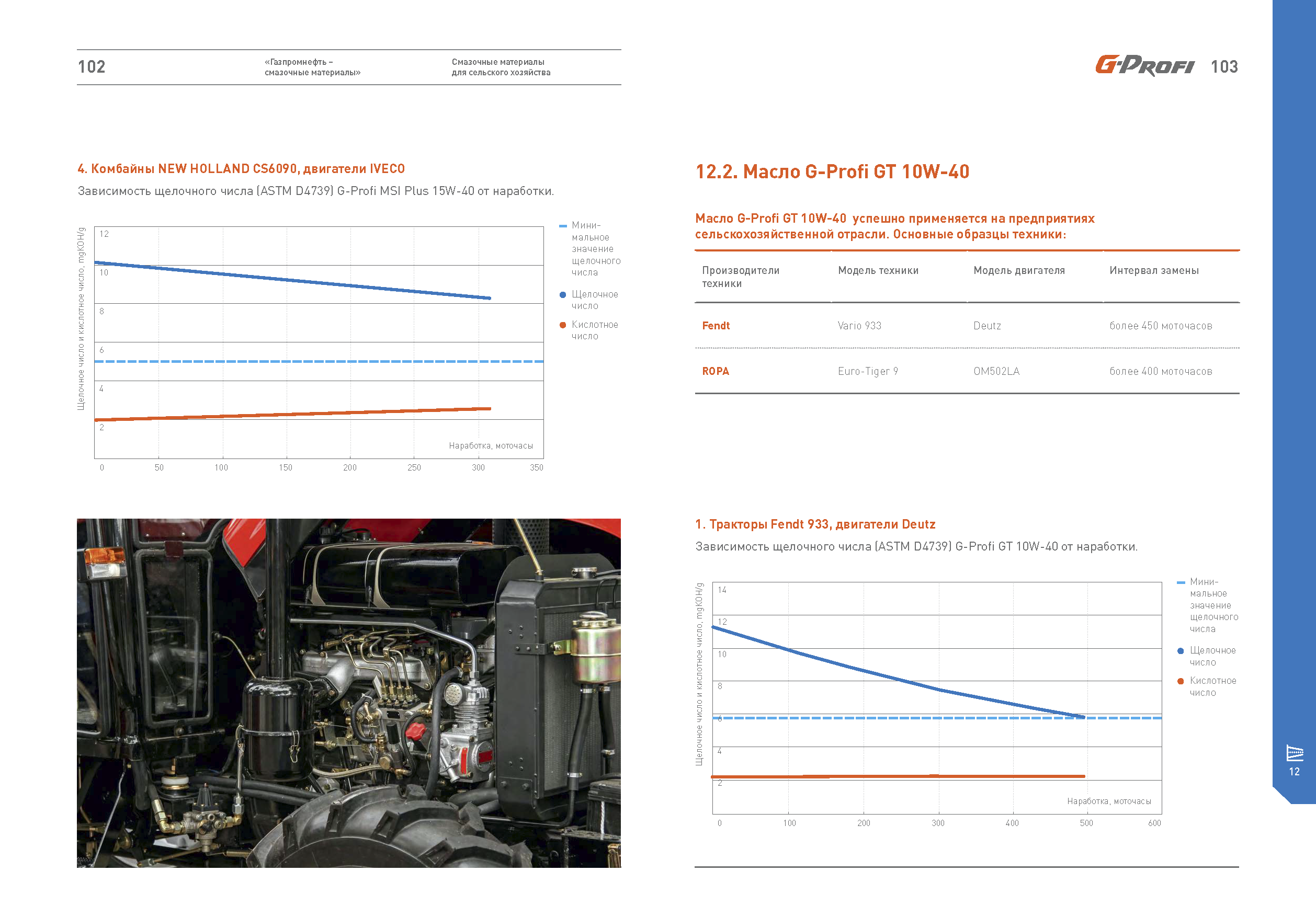Click the "Интервал замены" column header

coord(1154,270)
